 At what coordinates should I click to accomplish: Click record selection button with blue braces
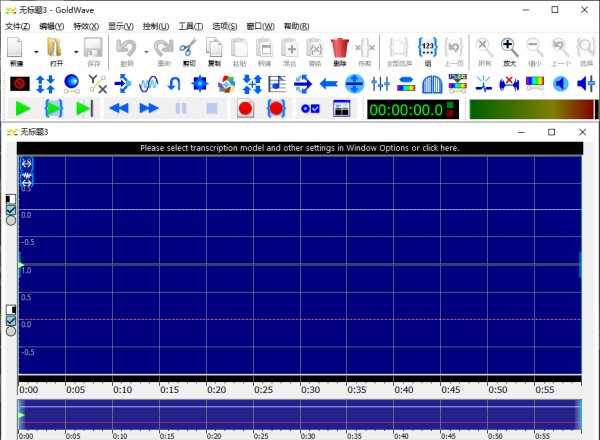pyautogui.click(x=276, y=109)
